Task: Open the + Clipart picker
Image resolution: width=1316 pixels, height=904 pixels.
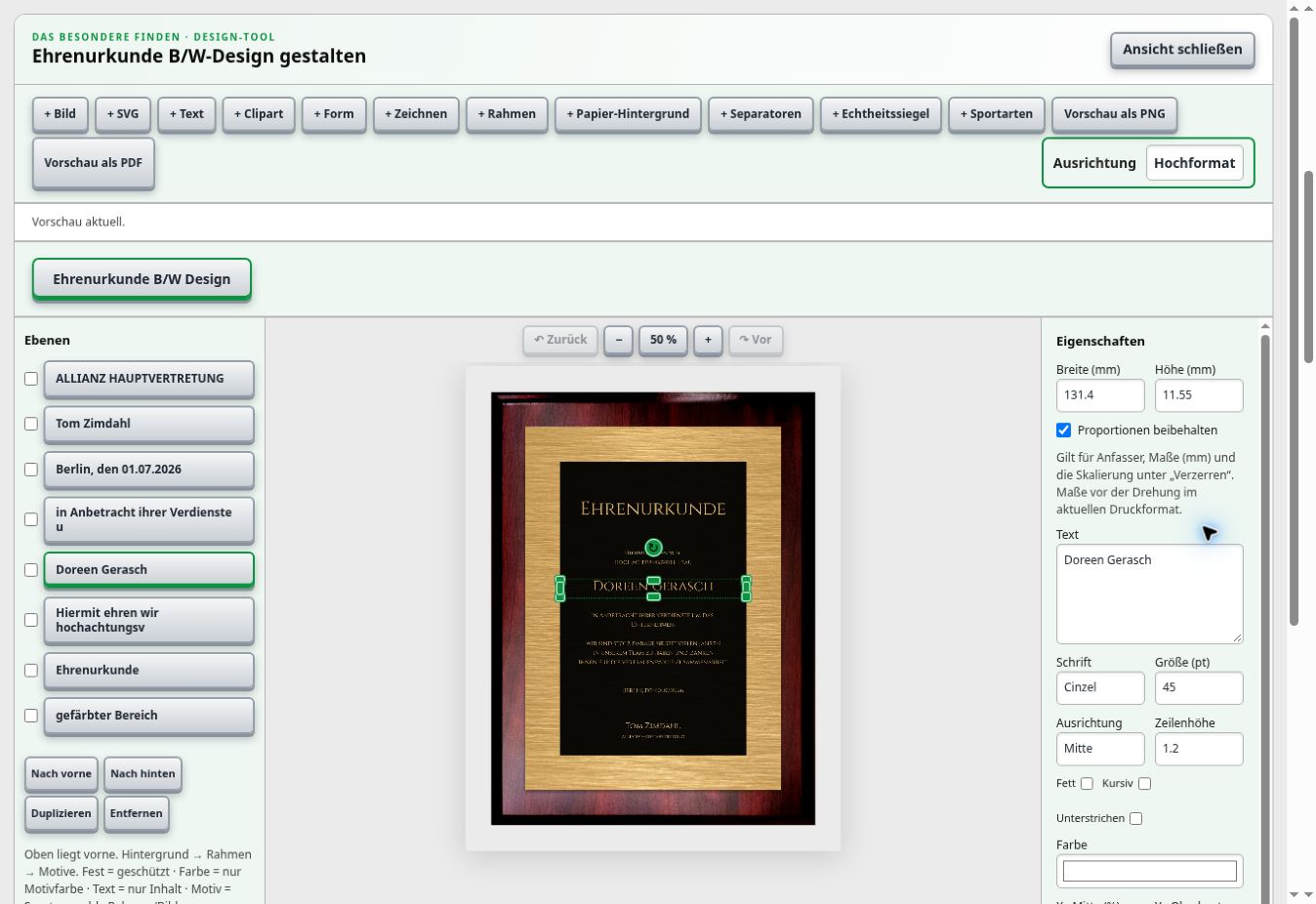Action: click(x=259, y=114)
